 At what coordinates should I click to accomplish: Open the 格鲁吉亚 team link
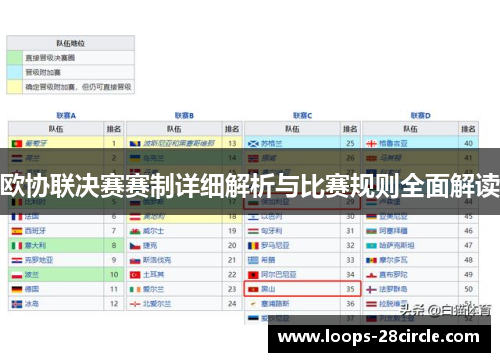(393, 144)
